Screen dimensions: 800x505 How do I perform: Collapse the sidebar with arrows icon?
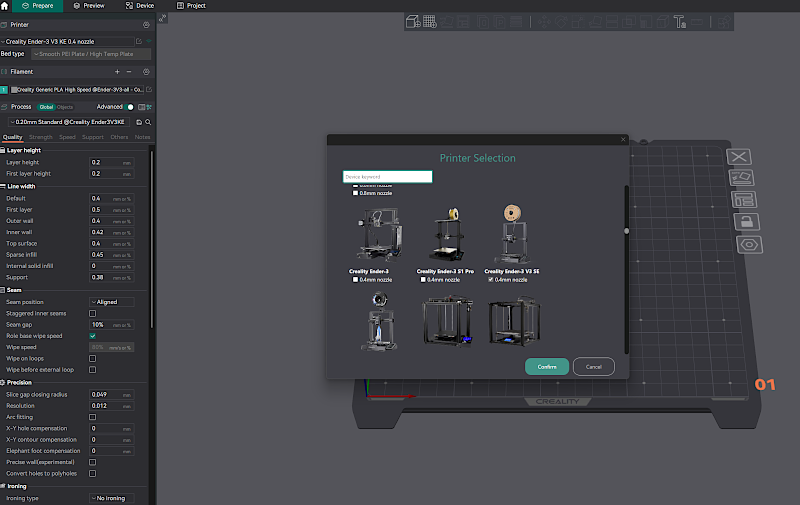pos(162,18)
